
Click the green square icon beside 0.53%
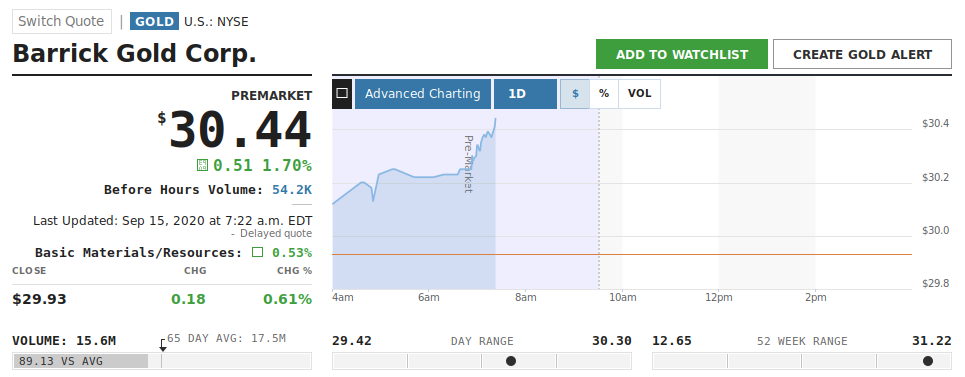point(257,252)
